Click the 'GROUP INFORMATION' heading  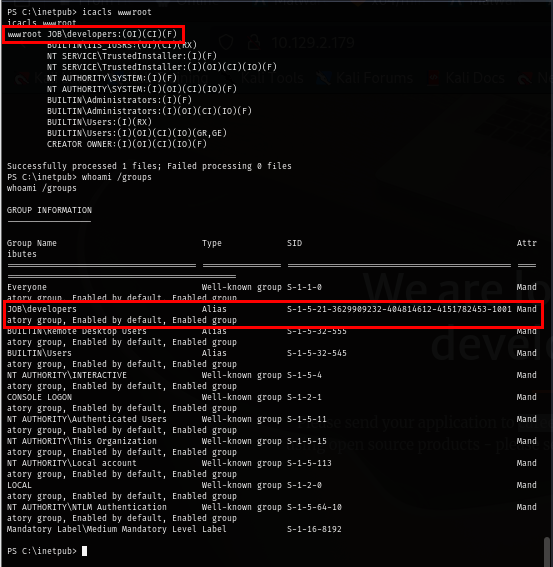coord(50,210)
